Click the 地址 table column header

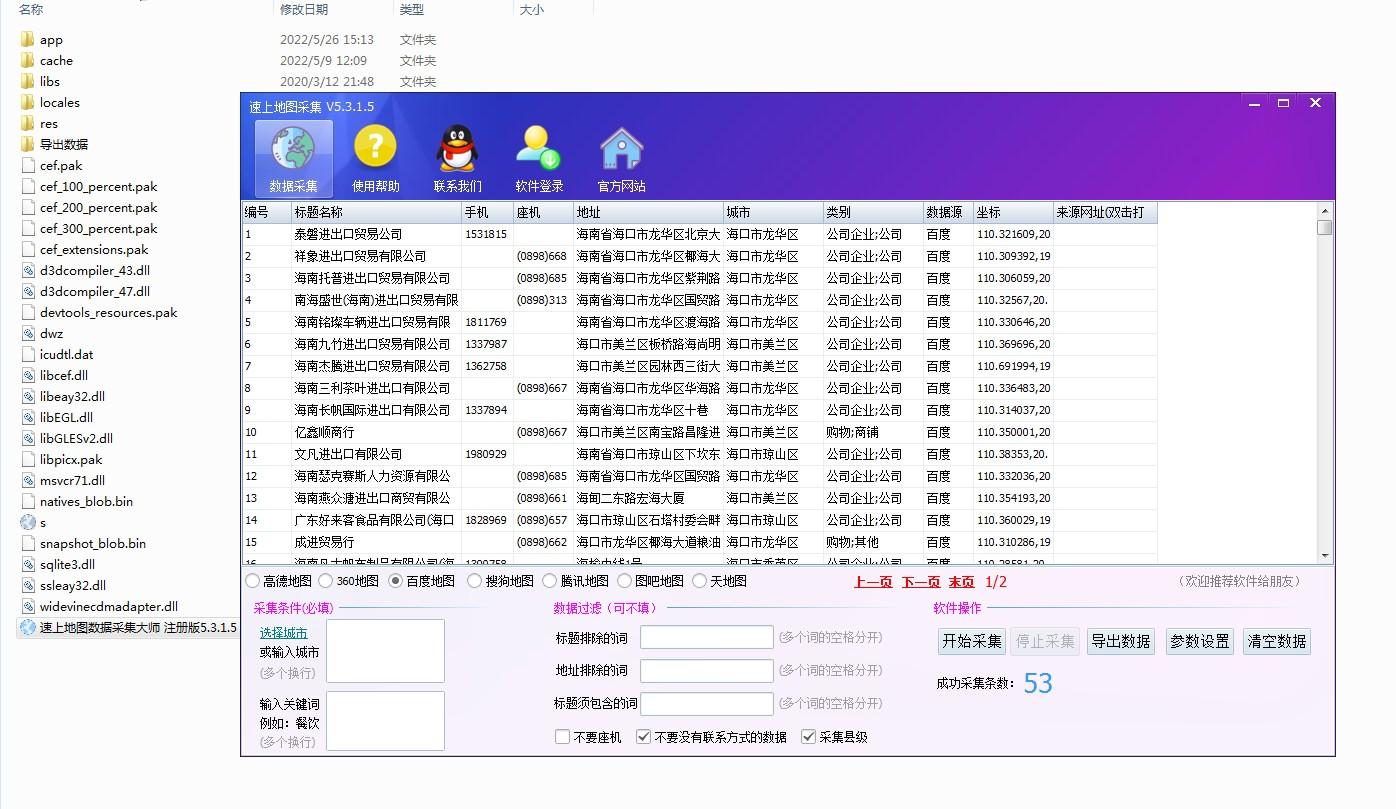click(648, 213)
